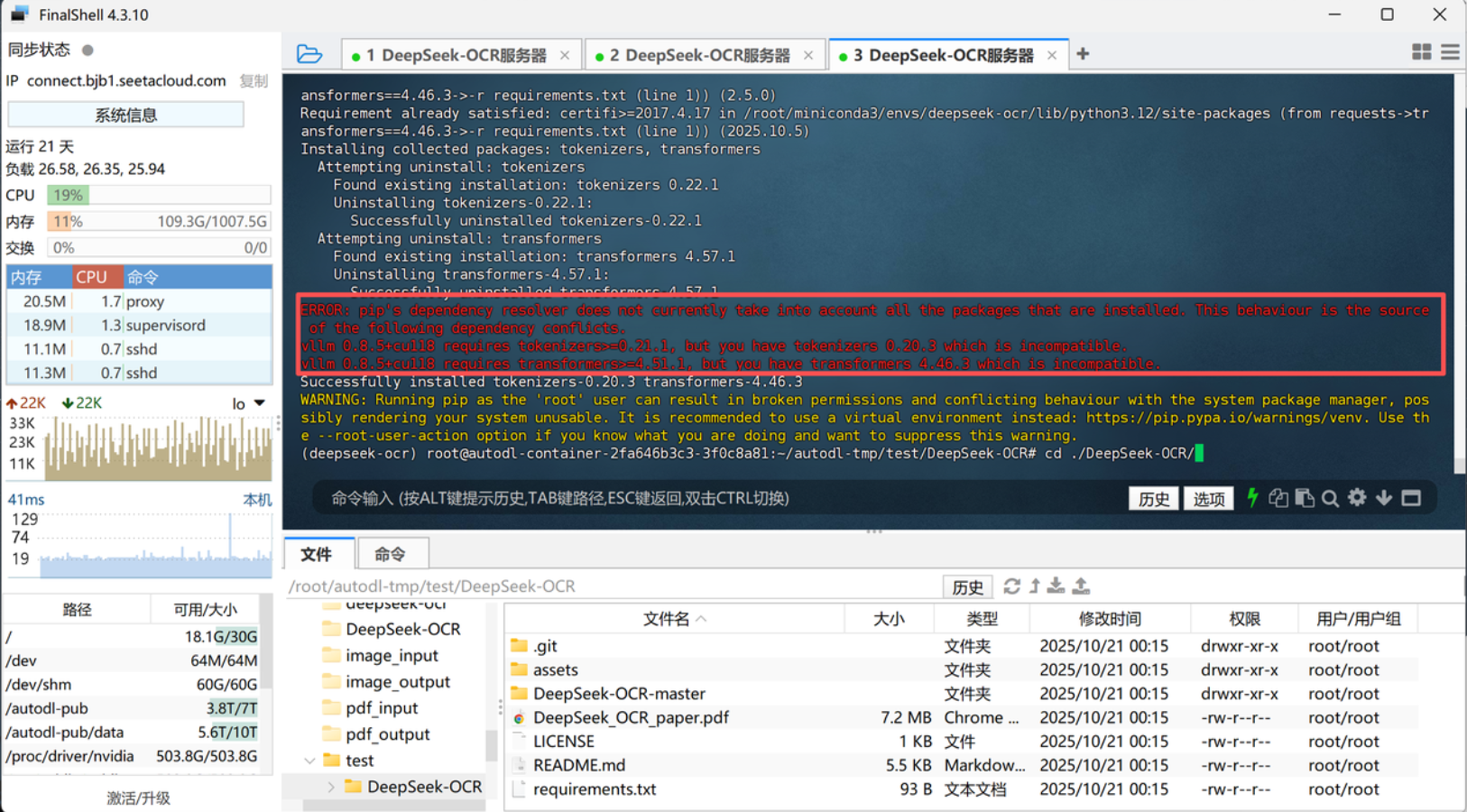Expand the DeepSeek-OCR subfolder under test

331,787
